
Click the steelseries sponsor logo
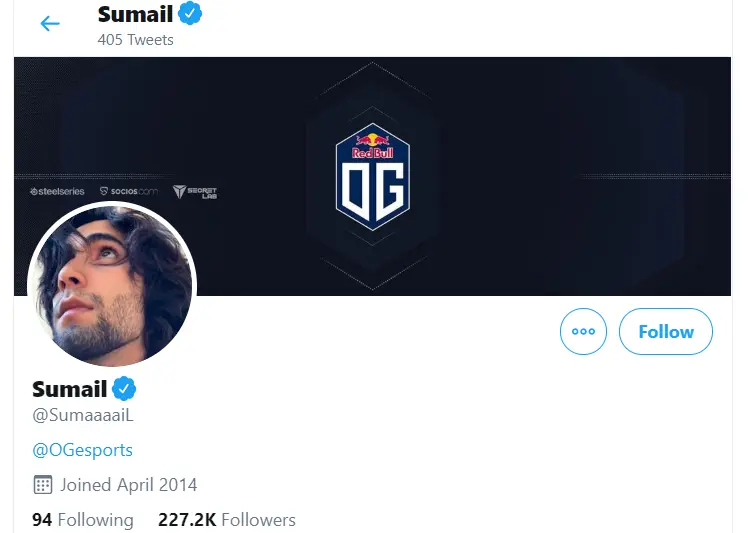[x=58, y=191]
